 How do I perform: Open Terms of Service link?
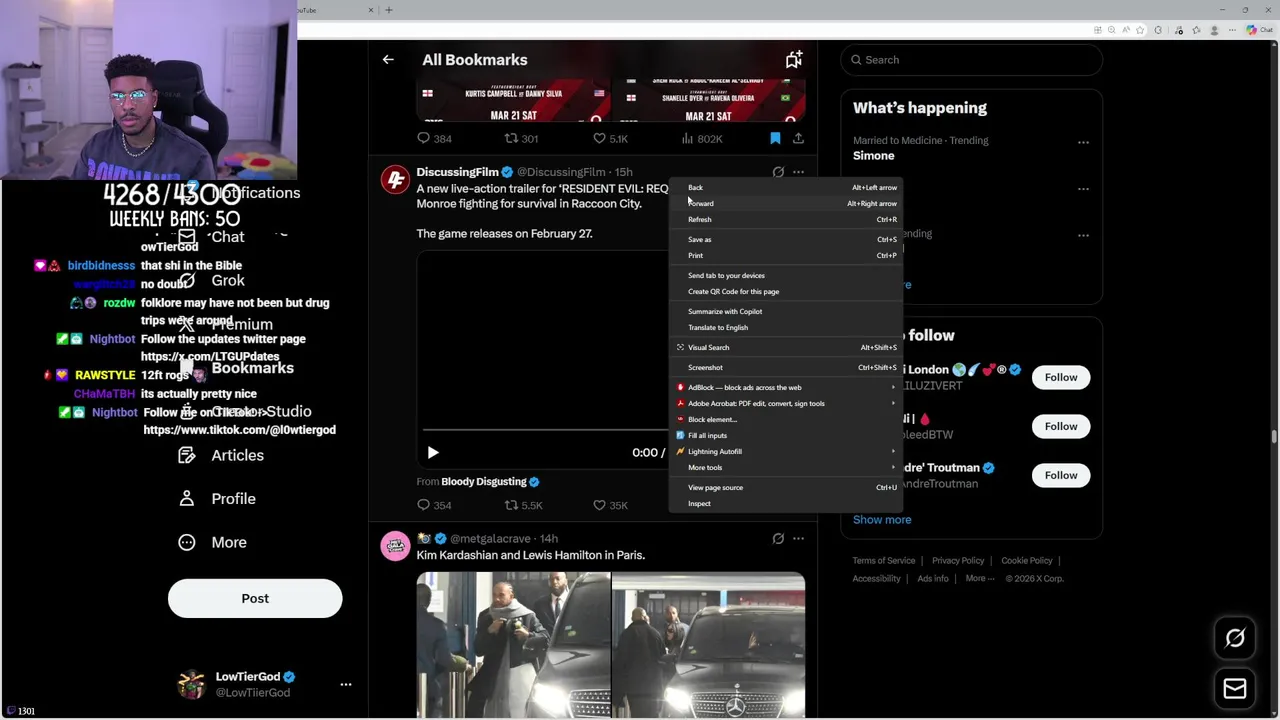[x=884, y=561]
